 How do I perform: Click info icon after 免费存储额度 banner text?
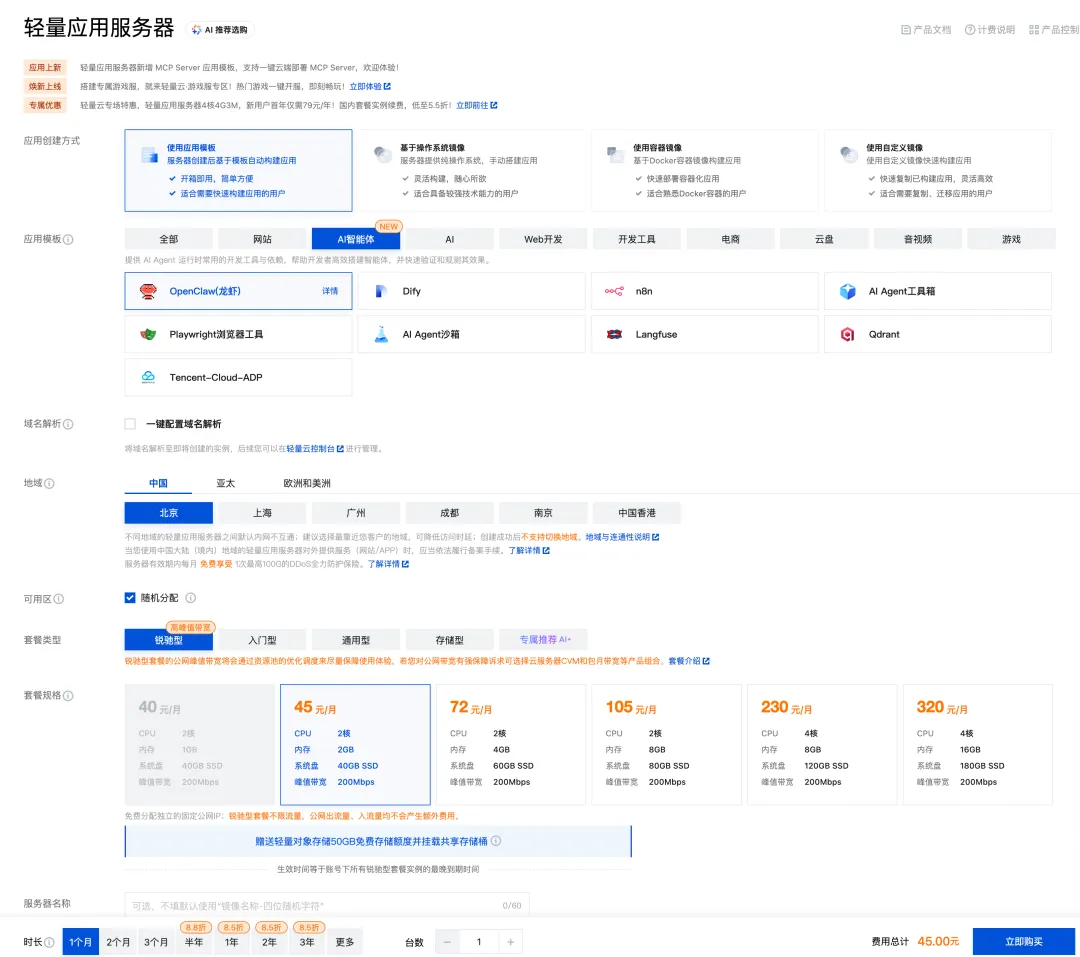coord(496,841)
